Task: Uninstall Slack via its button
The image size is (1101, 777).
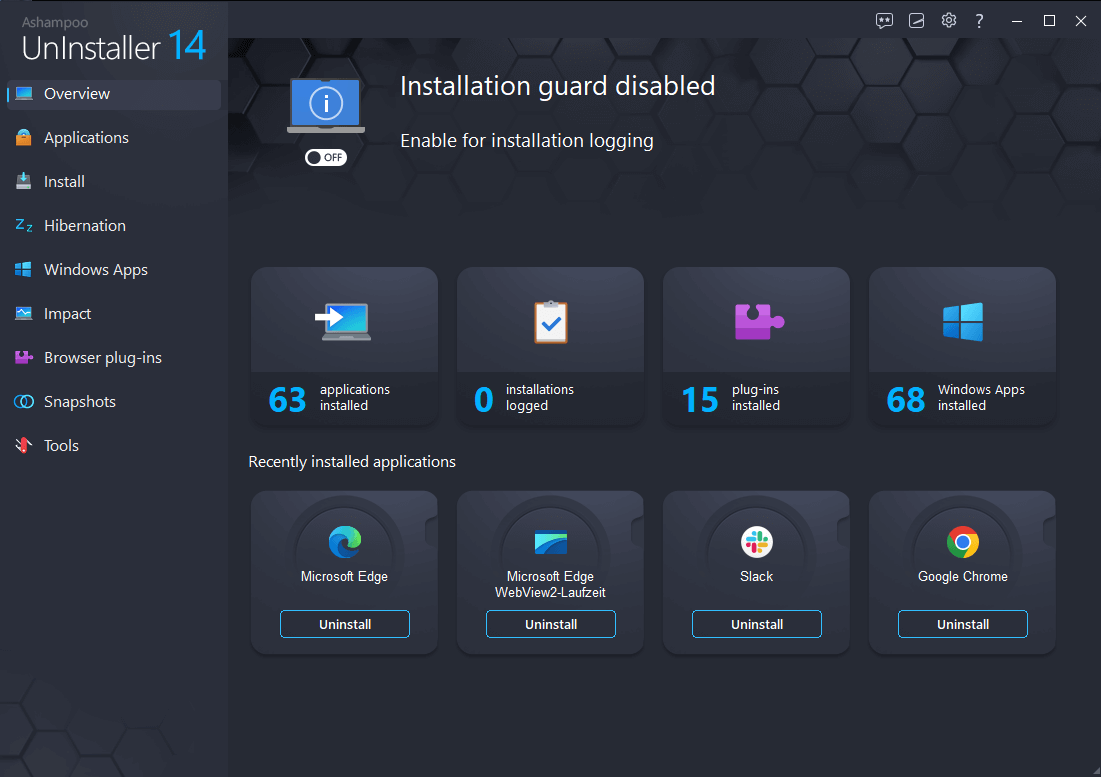Action: [x=756, y=623]
